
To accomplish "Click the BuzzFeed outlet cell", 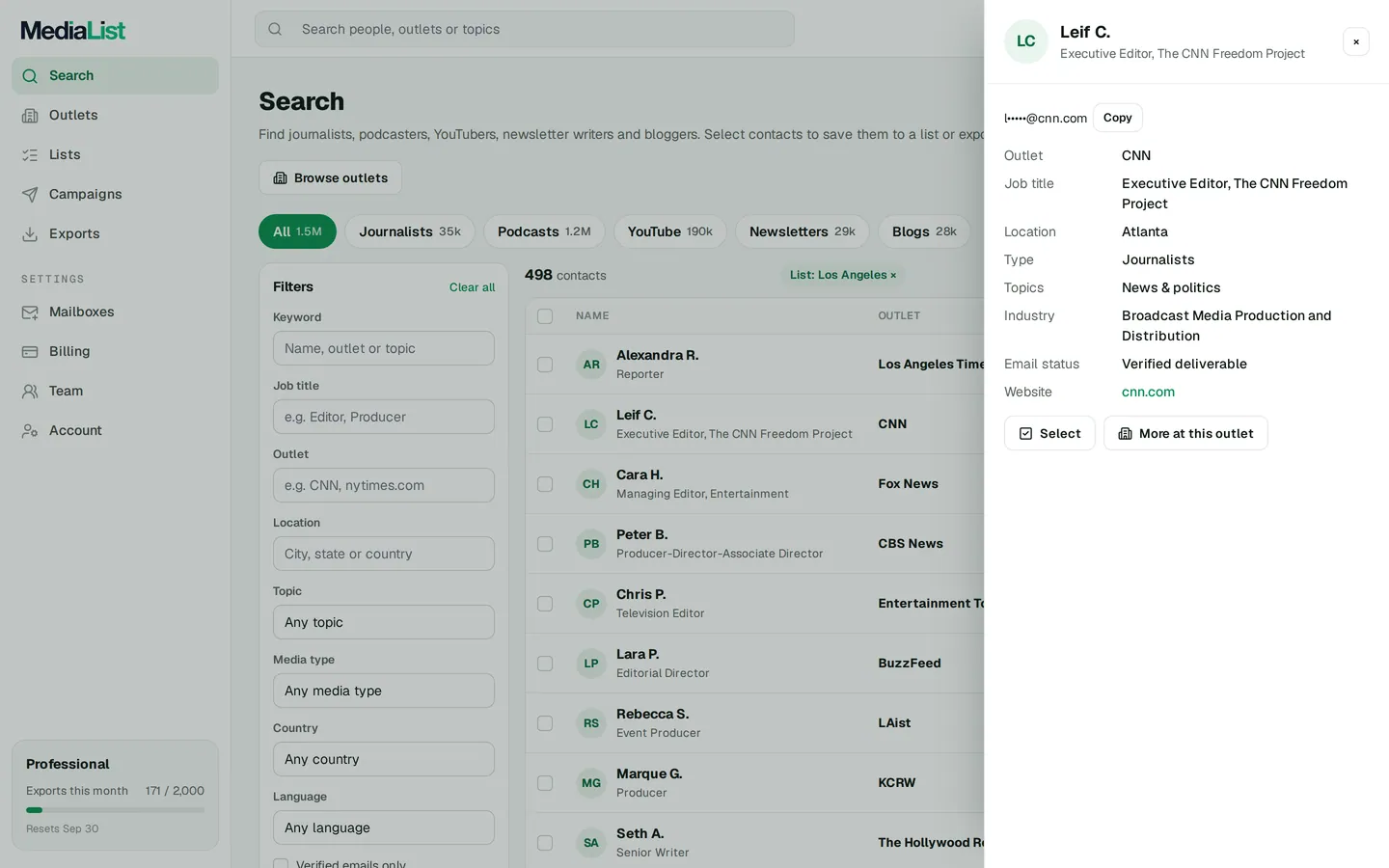I will tap(910, 664).
